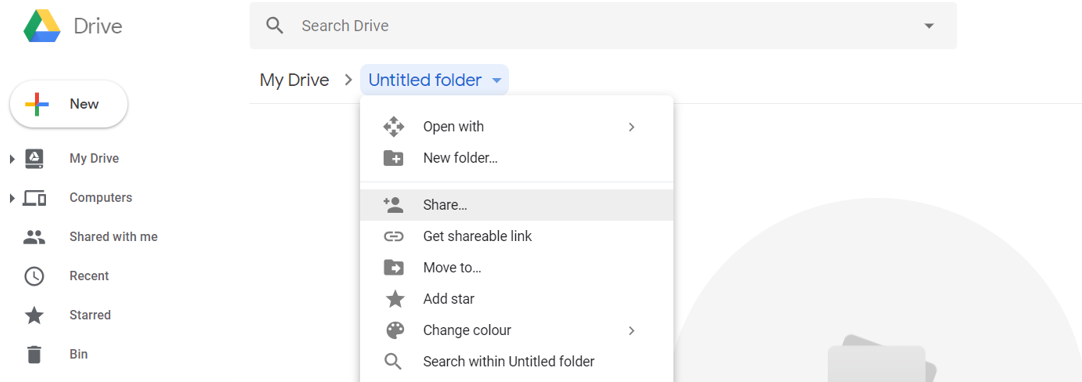Choose Get shareable link

[516, 236]
